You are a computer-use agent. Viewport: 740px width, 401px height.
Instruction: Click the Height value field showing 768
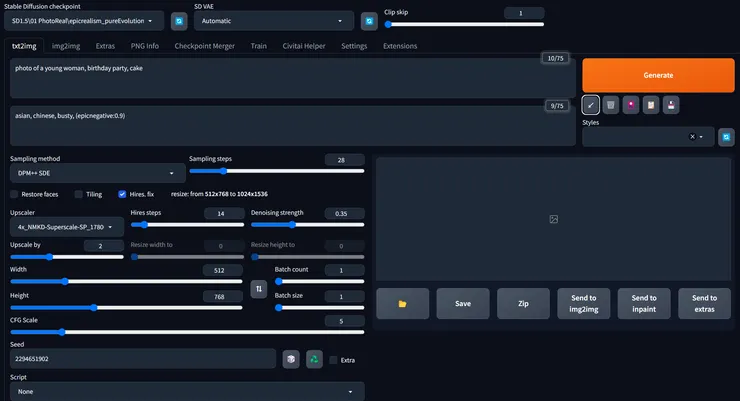click(222, 297)
